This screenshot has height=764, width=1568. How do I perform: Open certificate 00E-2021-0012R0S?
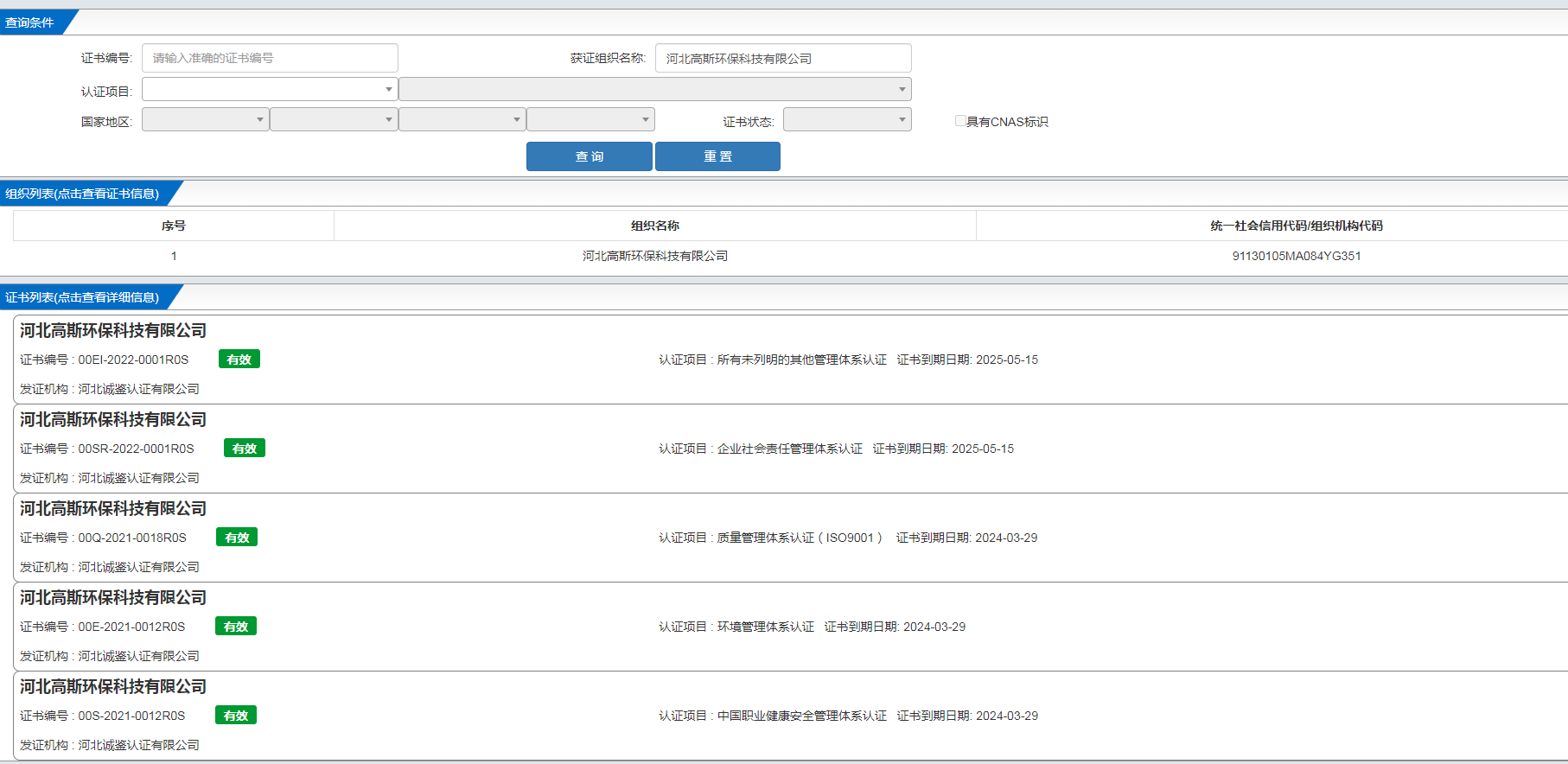click(x=131, y=627)
